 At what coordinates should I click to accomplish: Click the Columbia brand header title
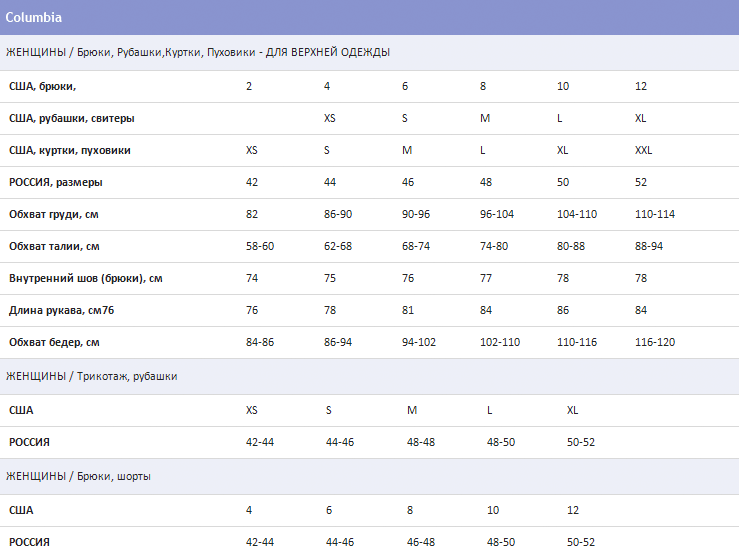click(33, 17)
